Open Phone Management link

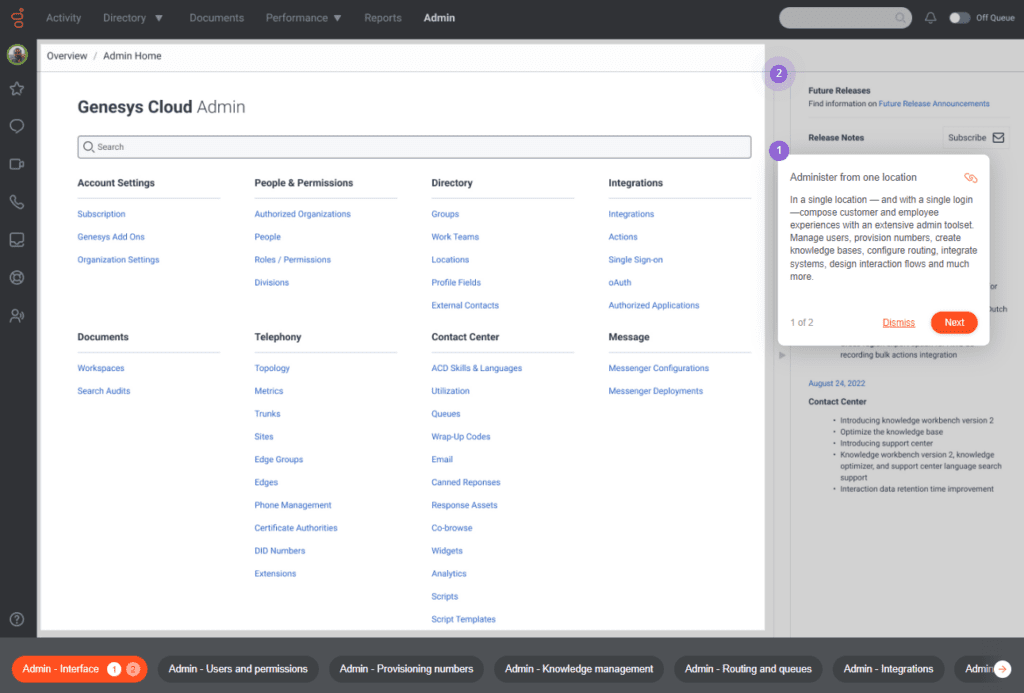(x=293, y=506)
